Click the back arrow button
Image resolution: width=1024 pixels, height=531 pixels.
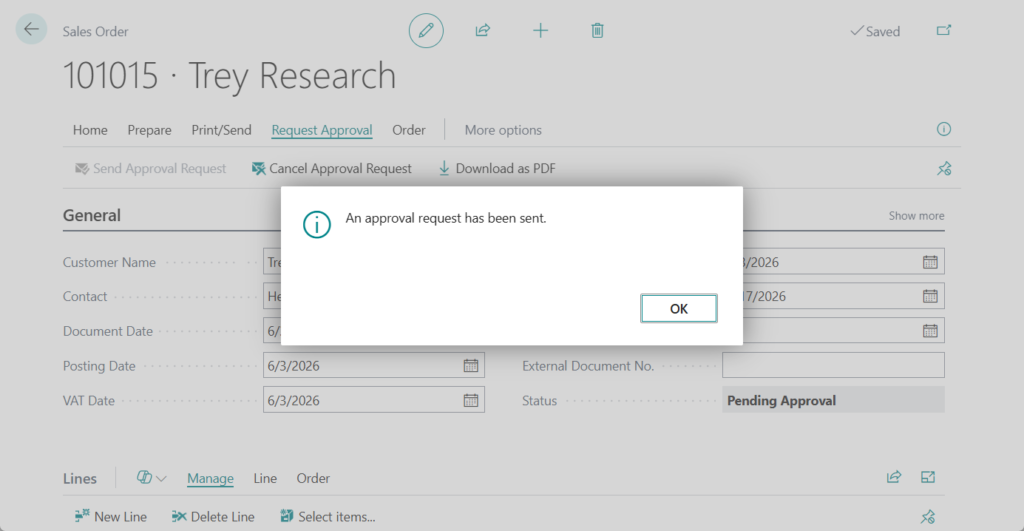[31, 30]
